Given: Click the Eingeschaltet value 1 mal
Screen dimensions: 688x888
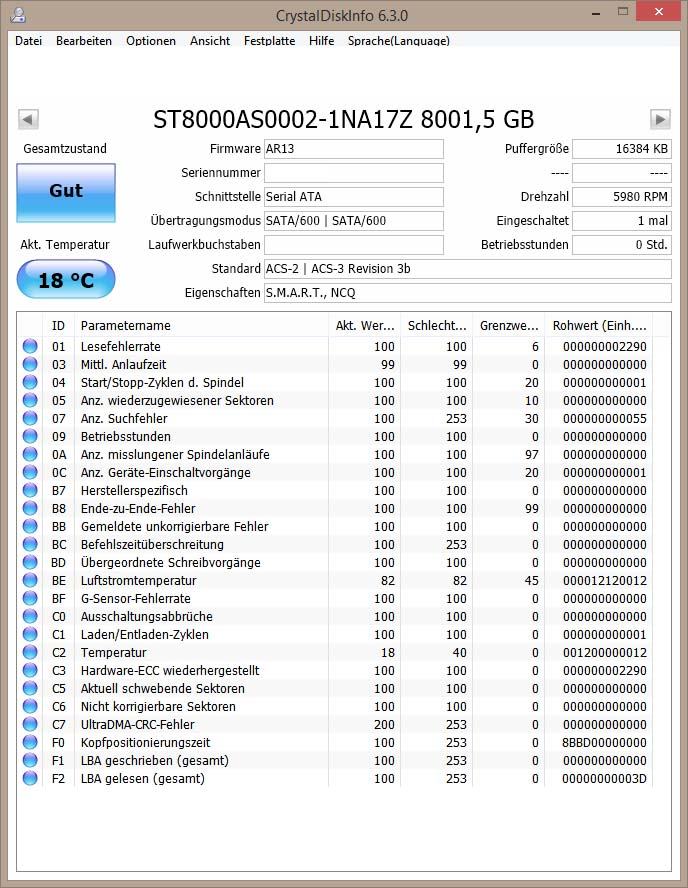Looking at the screenshot, I should [622, 221].
